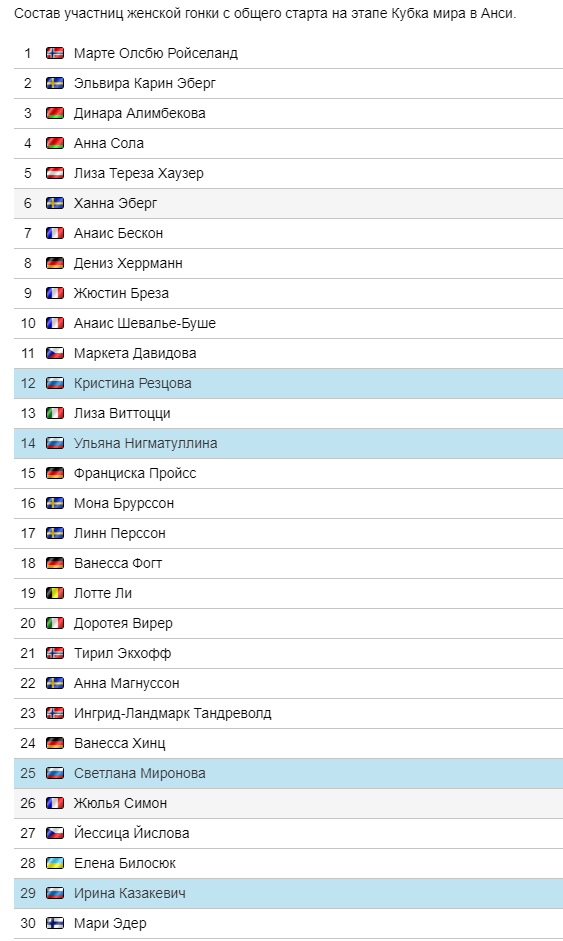Click the France flag beside Анаис Бескон
Image resolution: width=563 pixels, height=941 pixels.
[x=55, y=233]
